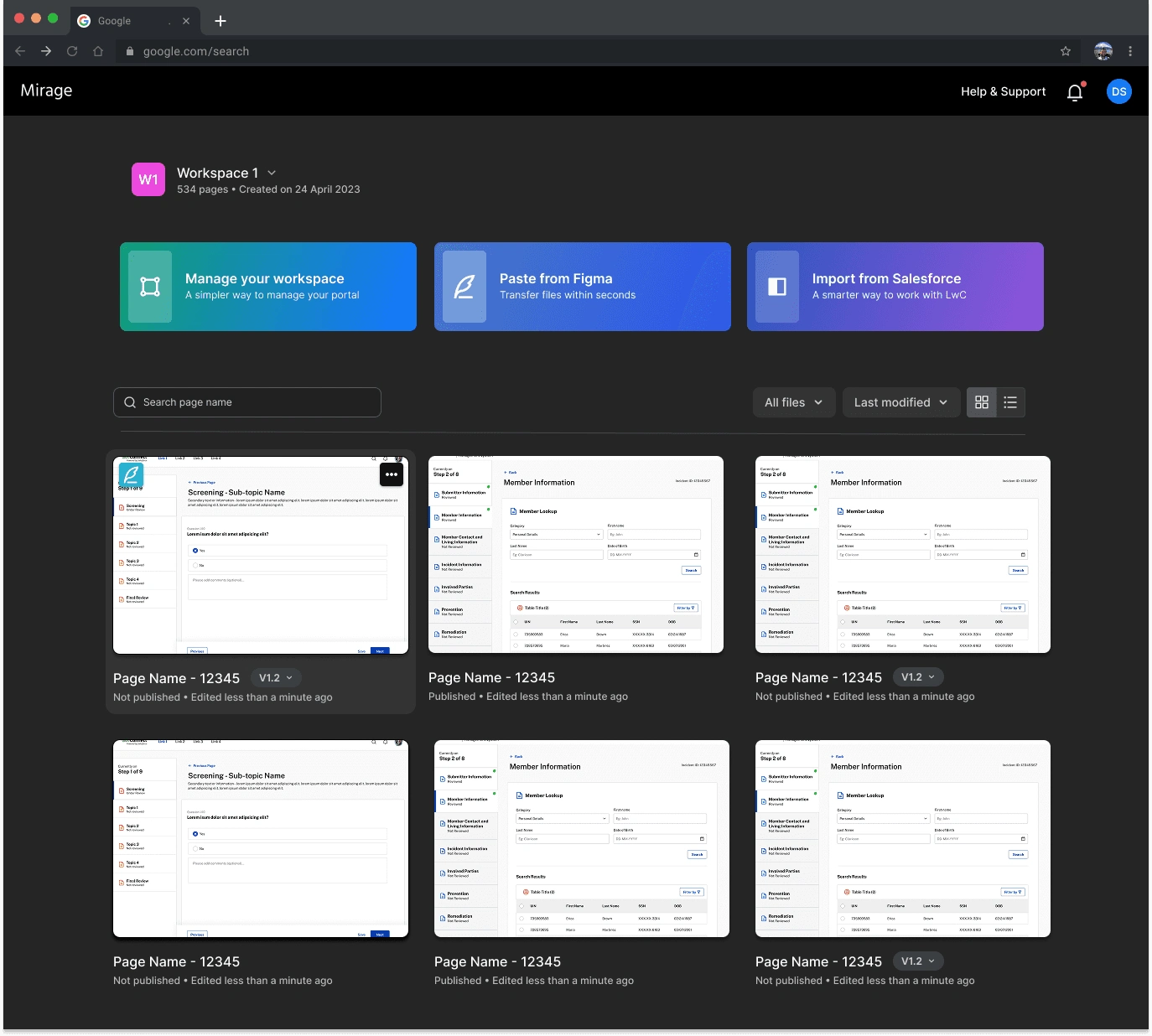
Task: Open the browser three-dot menu
Action: [1130, 51]
